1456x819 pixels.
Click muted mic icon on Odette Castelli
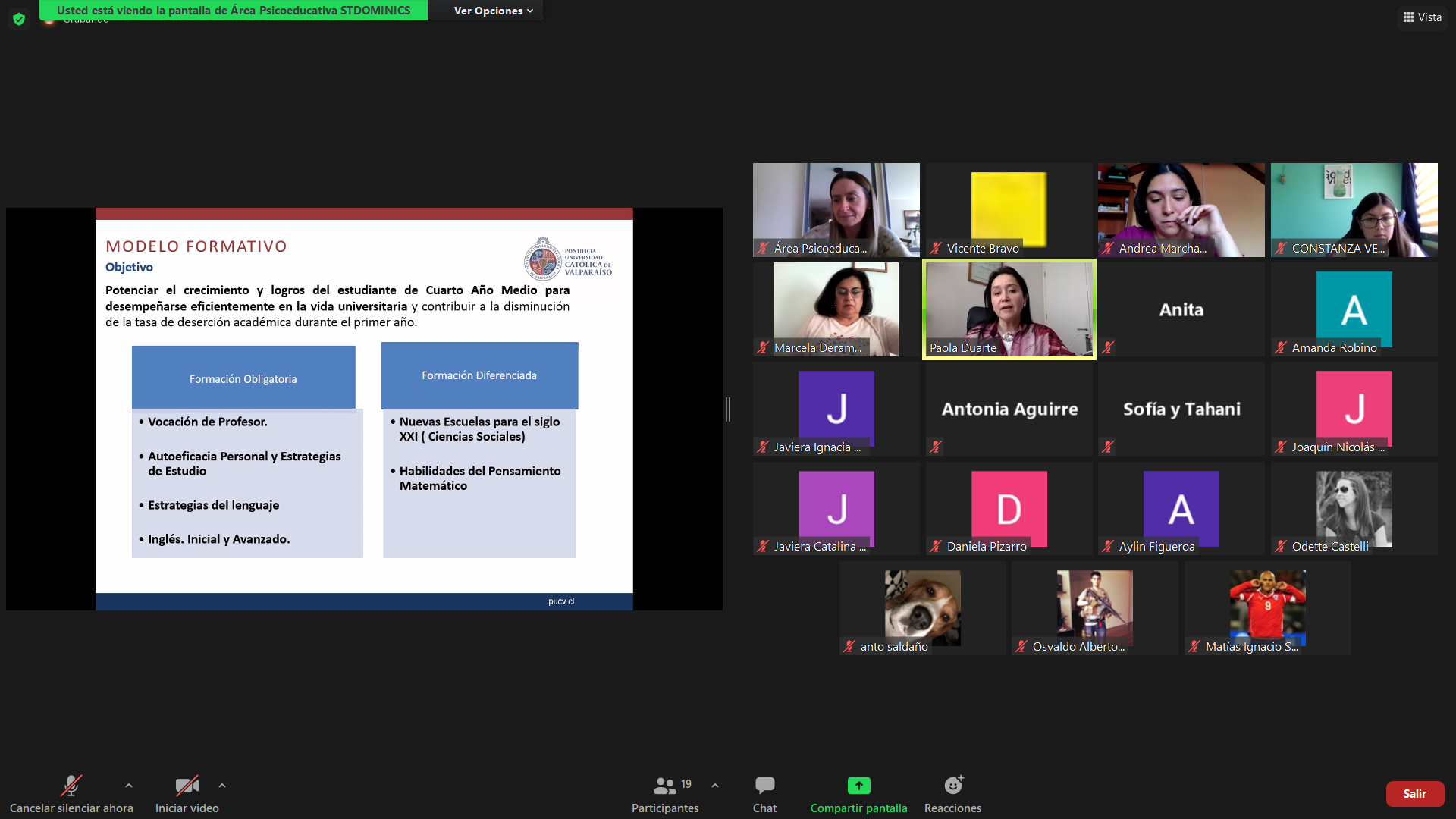[x=1281, y=546]
